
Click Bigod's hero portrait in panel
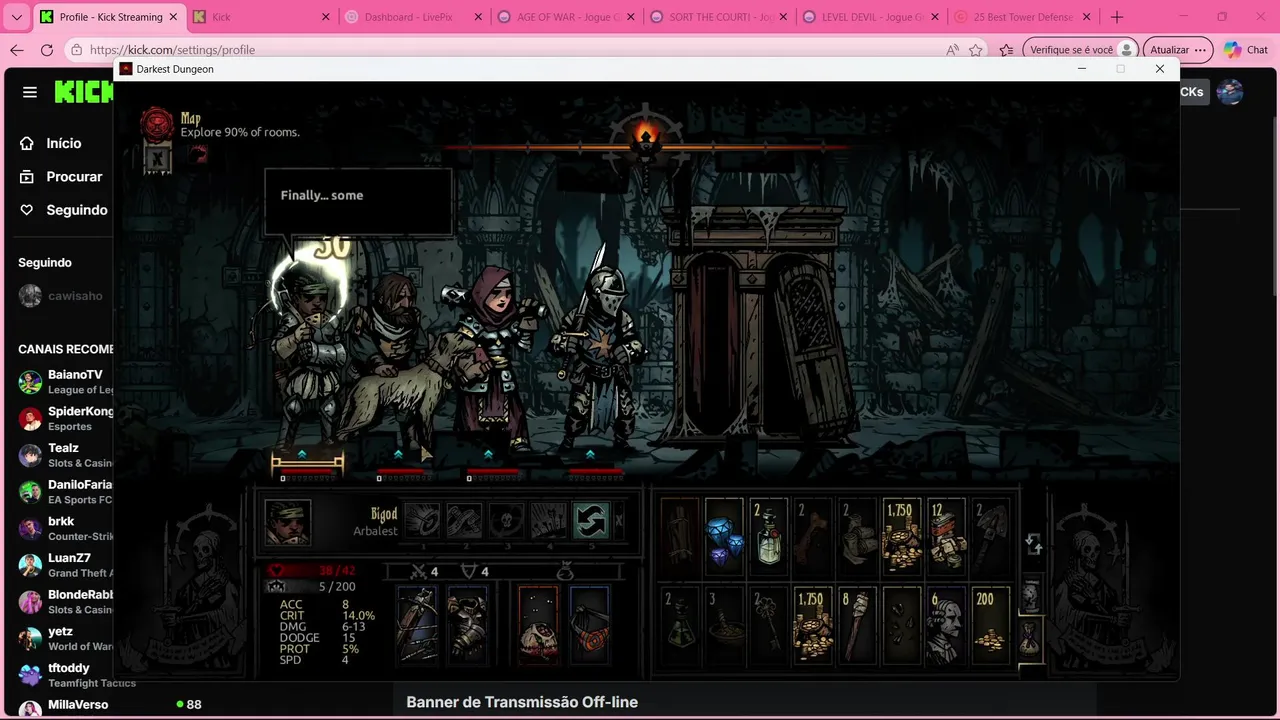[x=287, y=522]
